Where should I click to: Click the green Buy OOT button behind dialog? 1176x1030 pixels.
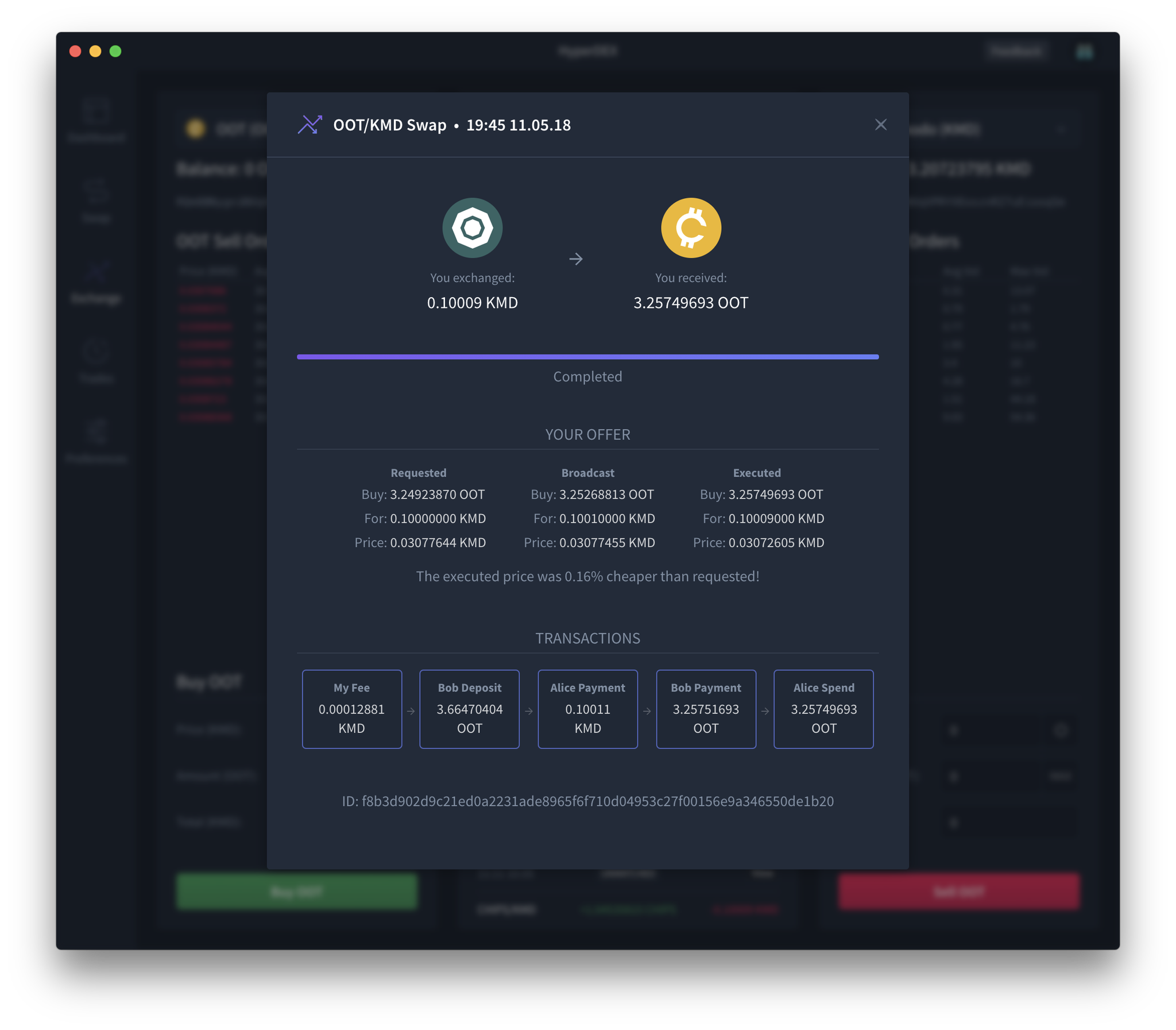click(296, 892)
